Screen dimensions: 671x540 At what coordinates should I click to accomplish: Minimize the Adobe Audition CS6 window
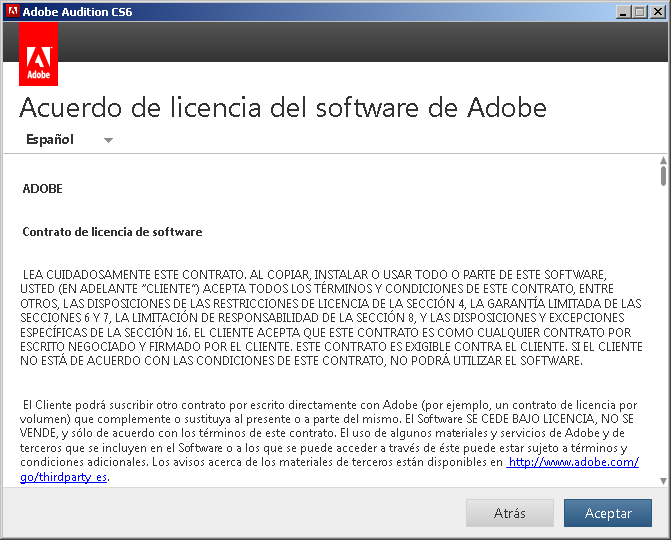tap(623, 12)
